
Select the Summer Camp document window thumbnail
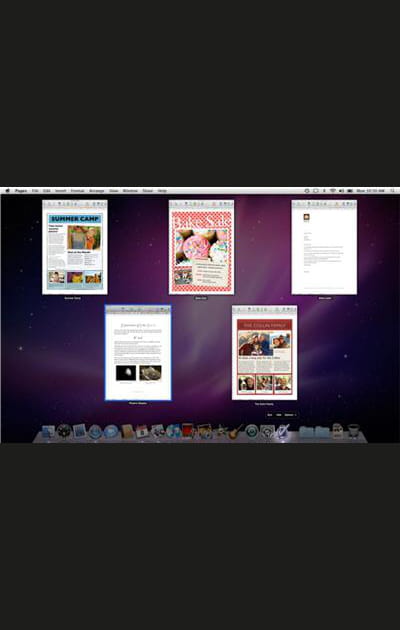pyautogui.click(x=75, y=247)
